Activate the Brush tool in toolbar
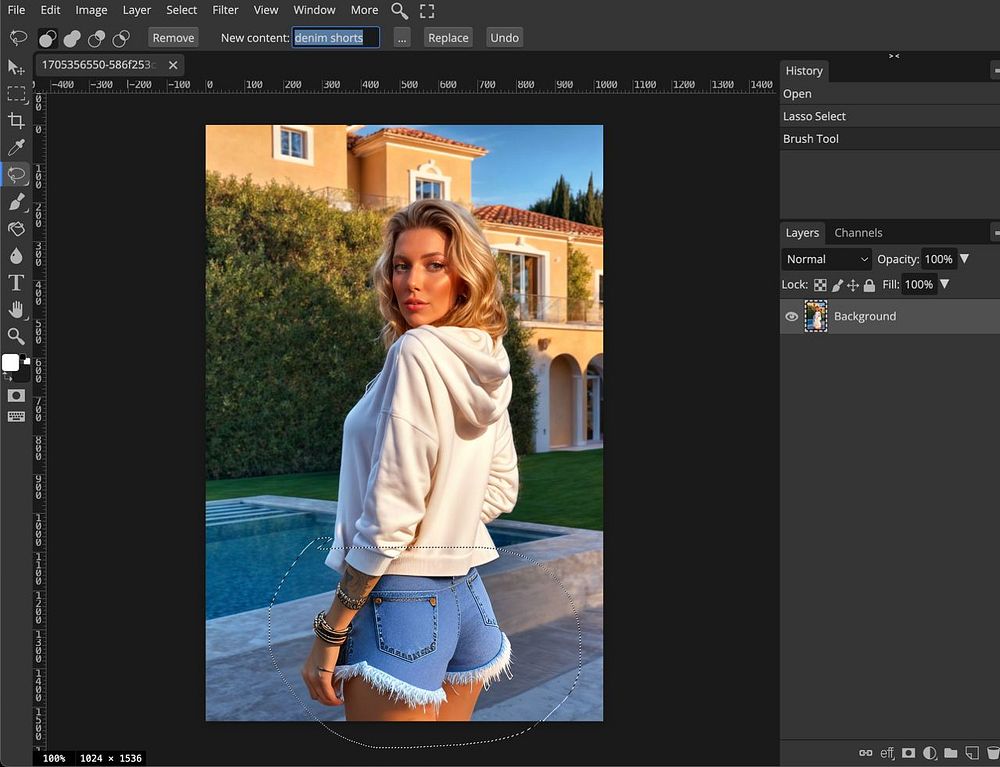The image size is (1000, 767). pos(16,202)
